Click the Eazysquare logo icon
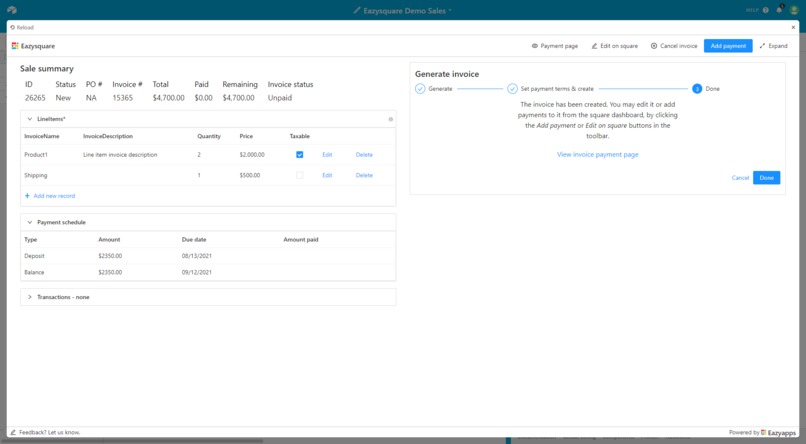Viewport: 806px width, 444px height. coord(15,46)
